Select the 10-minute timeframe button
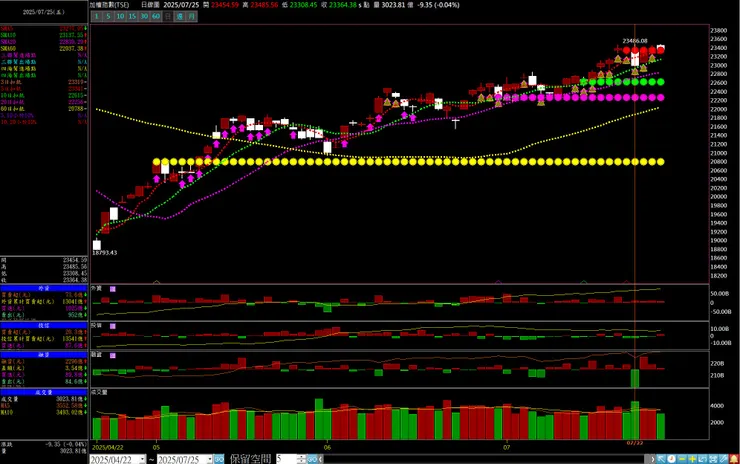 [120, 16]
